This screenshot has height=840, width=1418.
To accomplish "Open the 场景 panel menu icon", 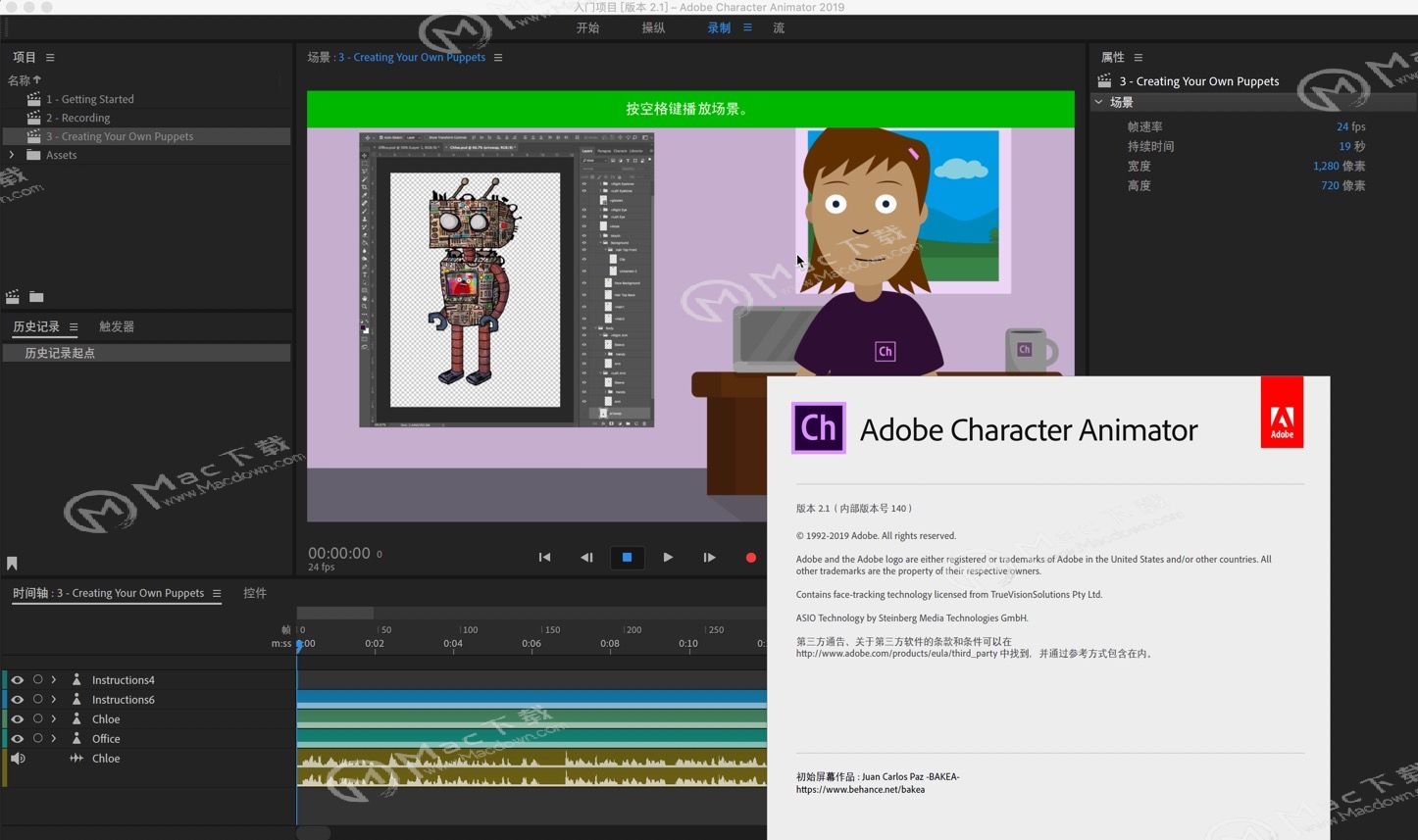I will (x=498, y=58).
